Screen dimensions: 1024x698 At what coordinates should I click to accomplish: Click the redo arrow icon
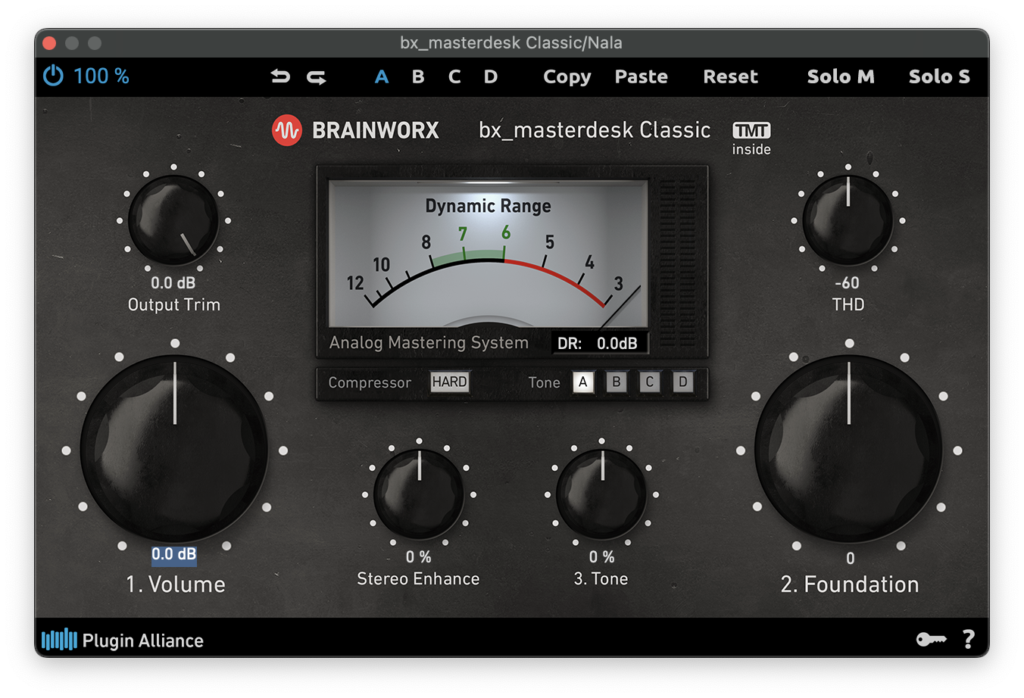coord(316,77)
